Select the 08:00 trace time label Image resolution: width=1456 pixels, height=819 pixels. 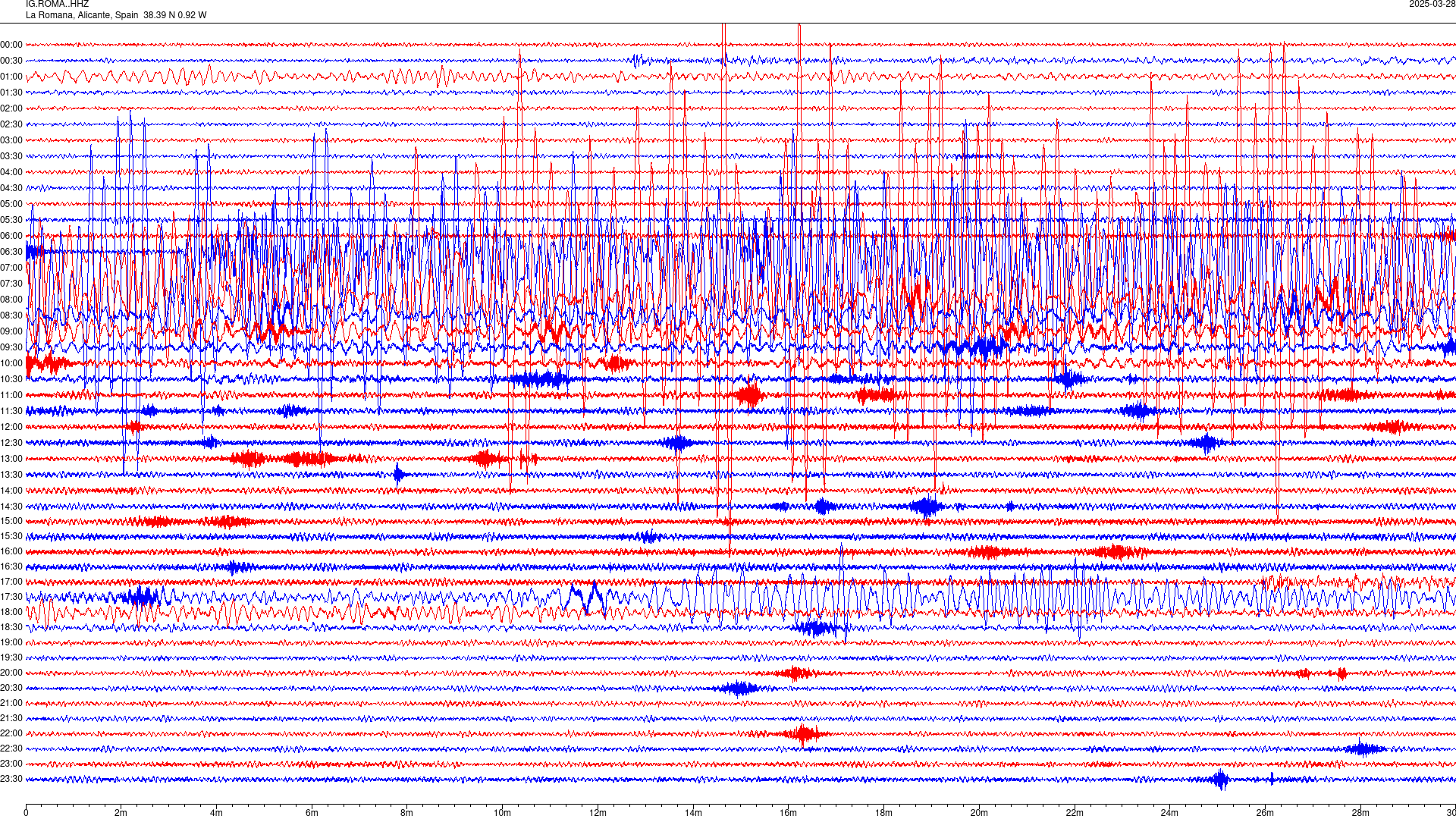click(x=11, y=300)
